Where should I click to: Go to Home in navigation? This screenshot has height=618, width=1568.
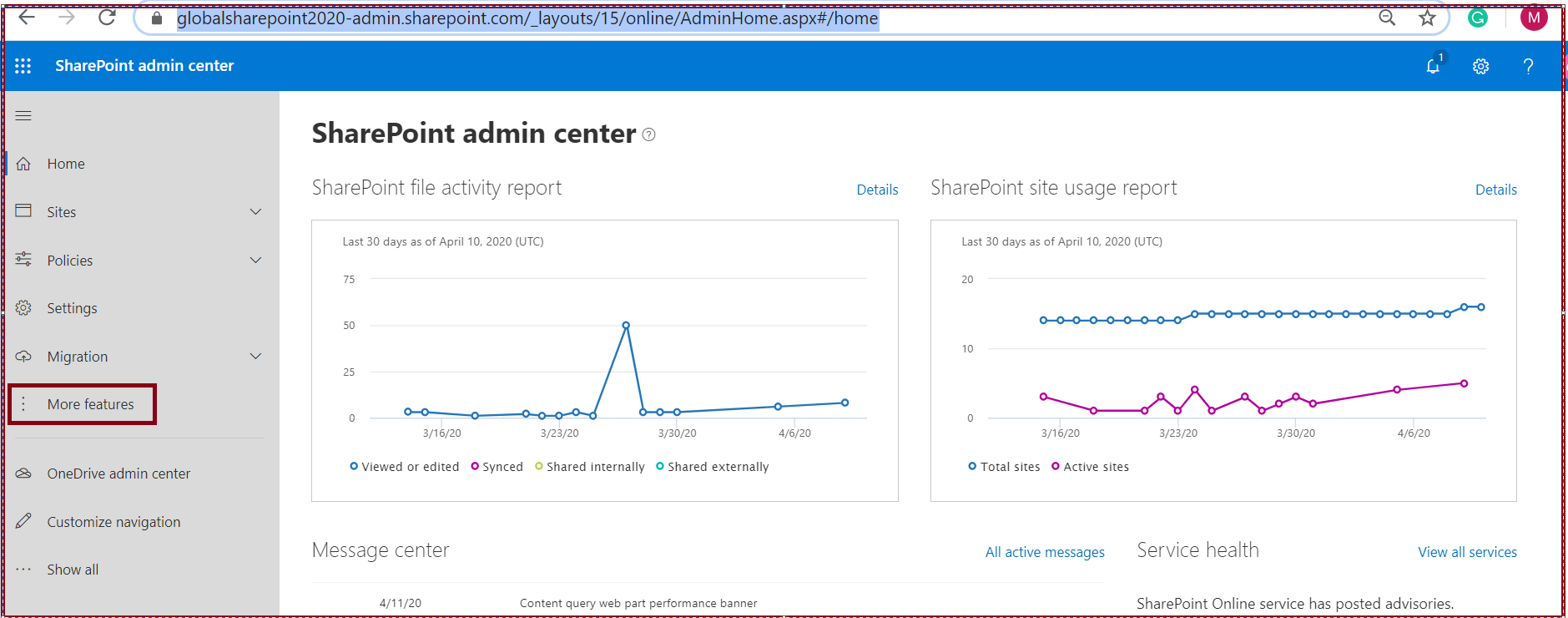pos(66,164)
